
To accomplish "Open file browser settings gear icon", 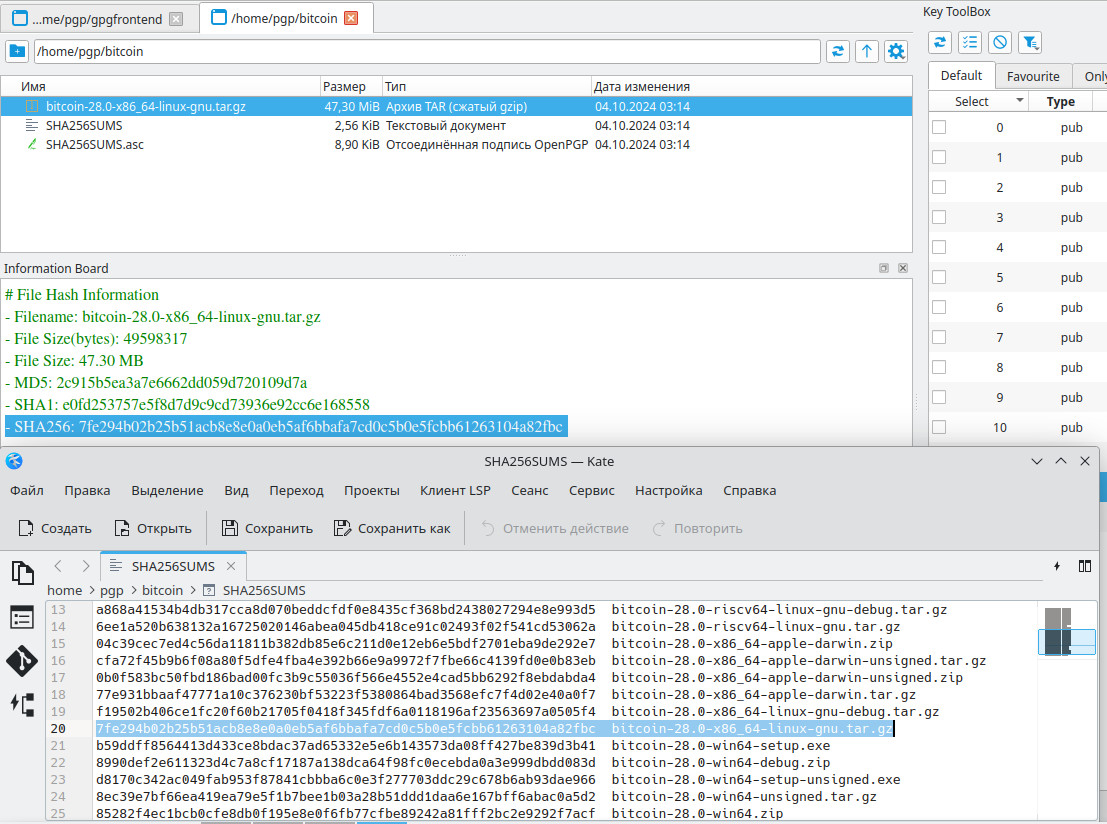I will [x=896, y=51].
